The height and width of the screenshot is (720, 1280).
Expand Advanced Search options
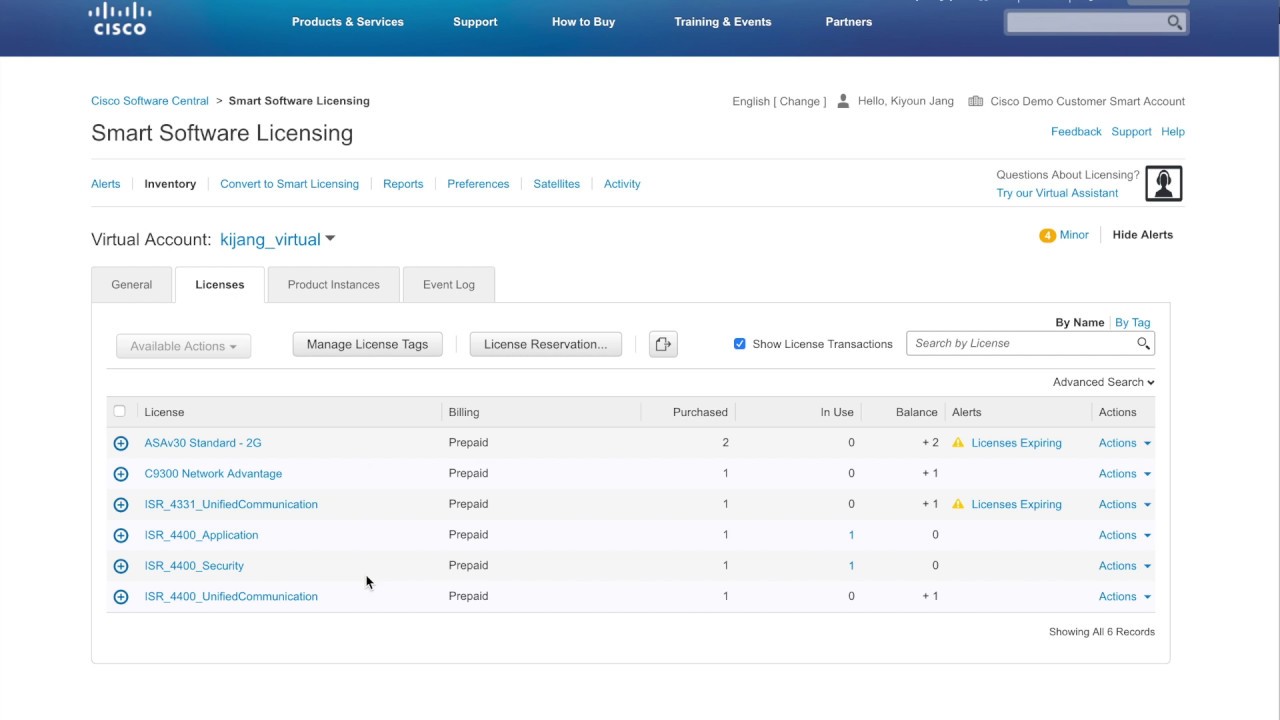point(1103,382)
